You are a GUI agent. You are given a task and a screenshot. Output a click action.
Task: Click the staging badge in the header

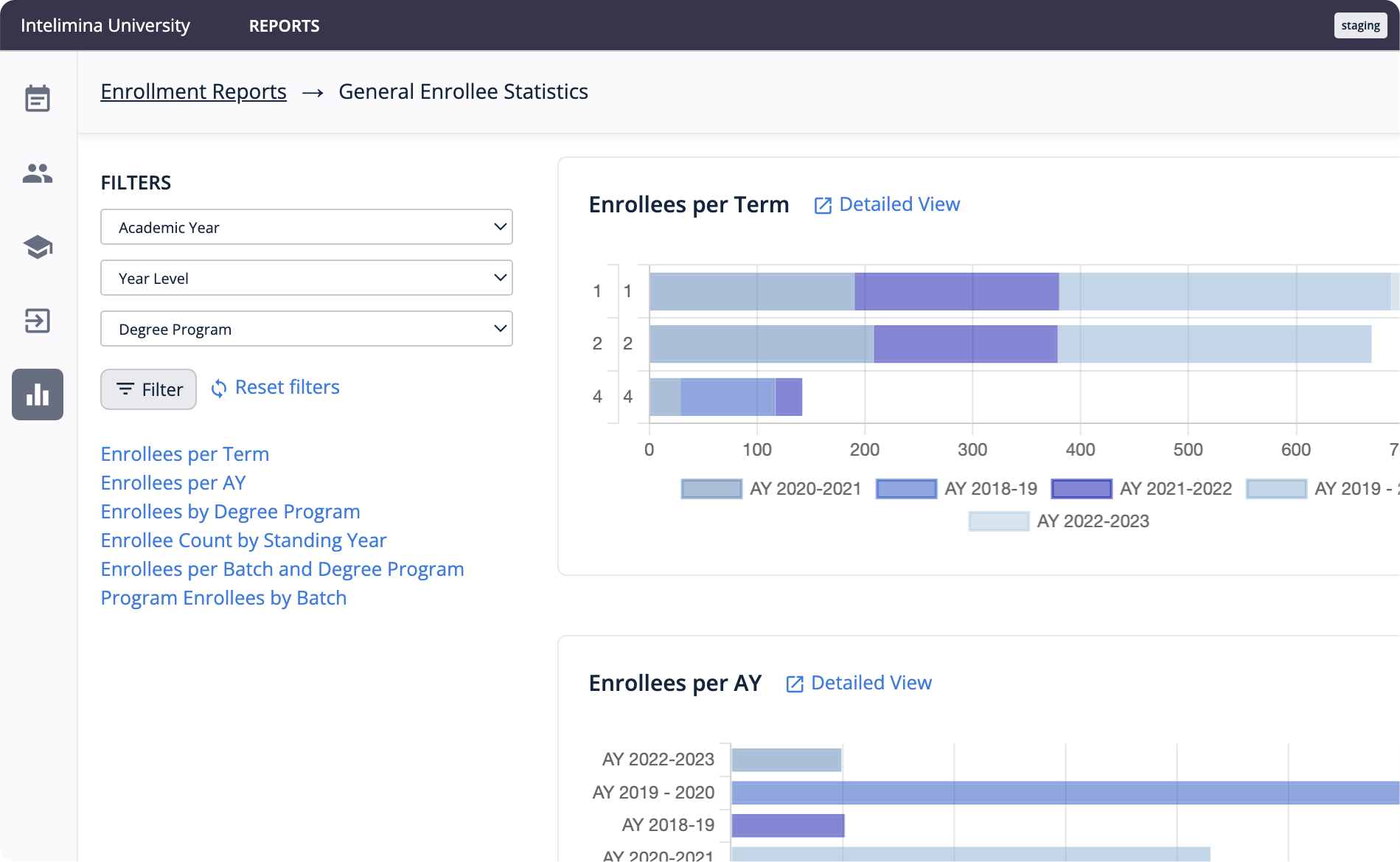coord(1360,26)
